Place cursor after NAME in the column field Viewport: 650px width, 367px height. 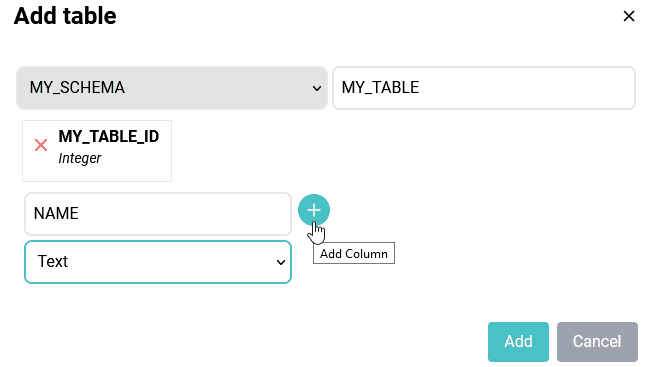pyautogui.click(x=80, y=214)
